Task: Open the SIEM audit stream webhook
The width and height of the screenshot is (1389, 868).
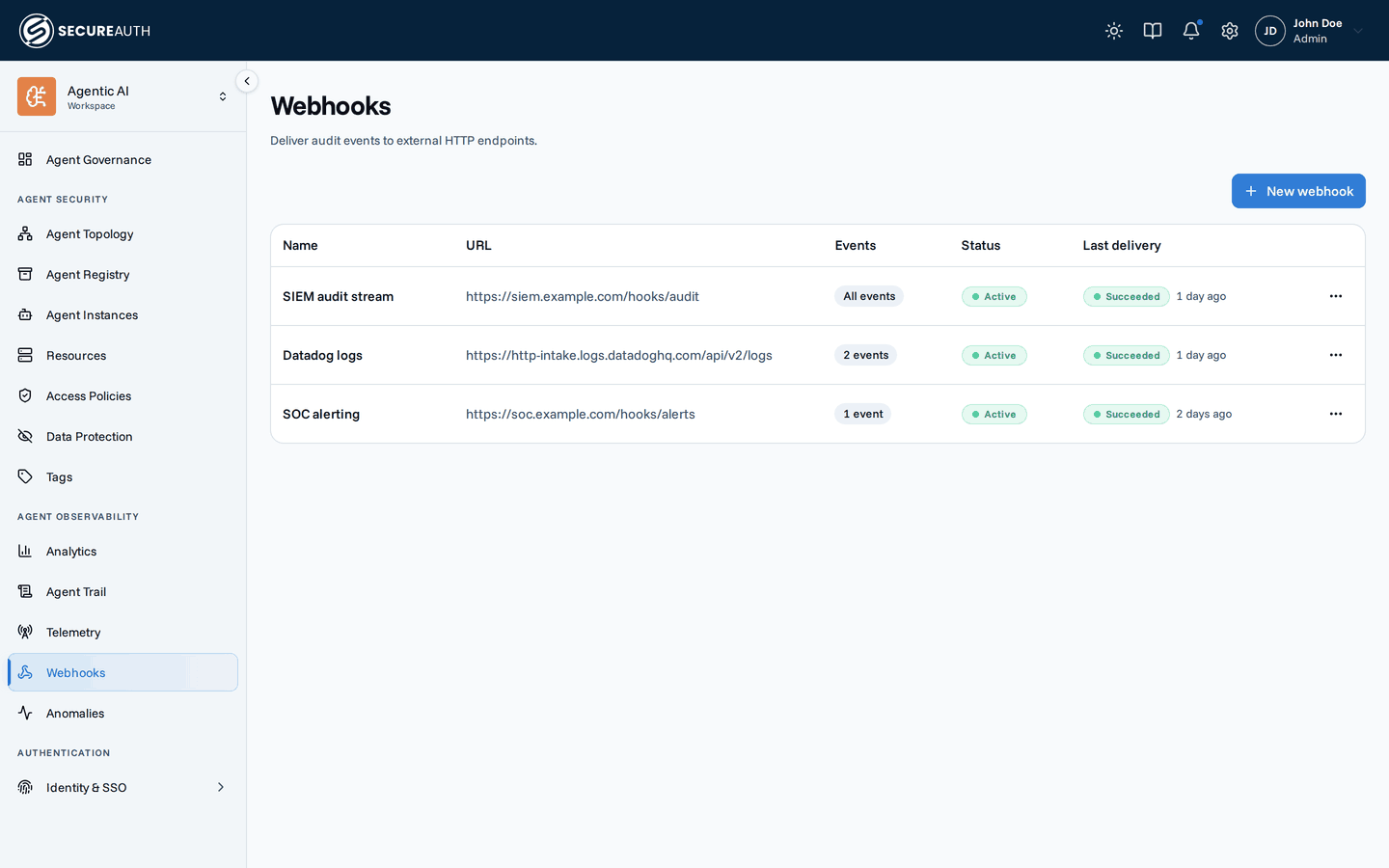Action: coord(338,296)
